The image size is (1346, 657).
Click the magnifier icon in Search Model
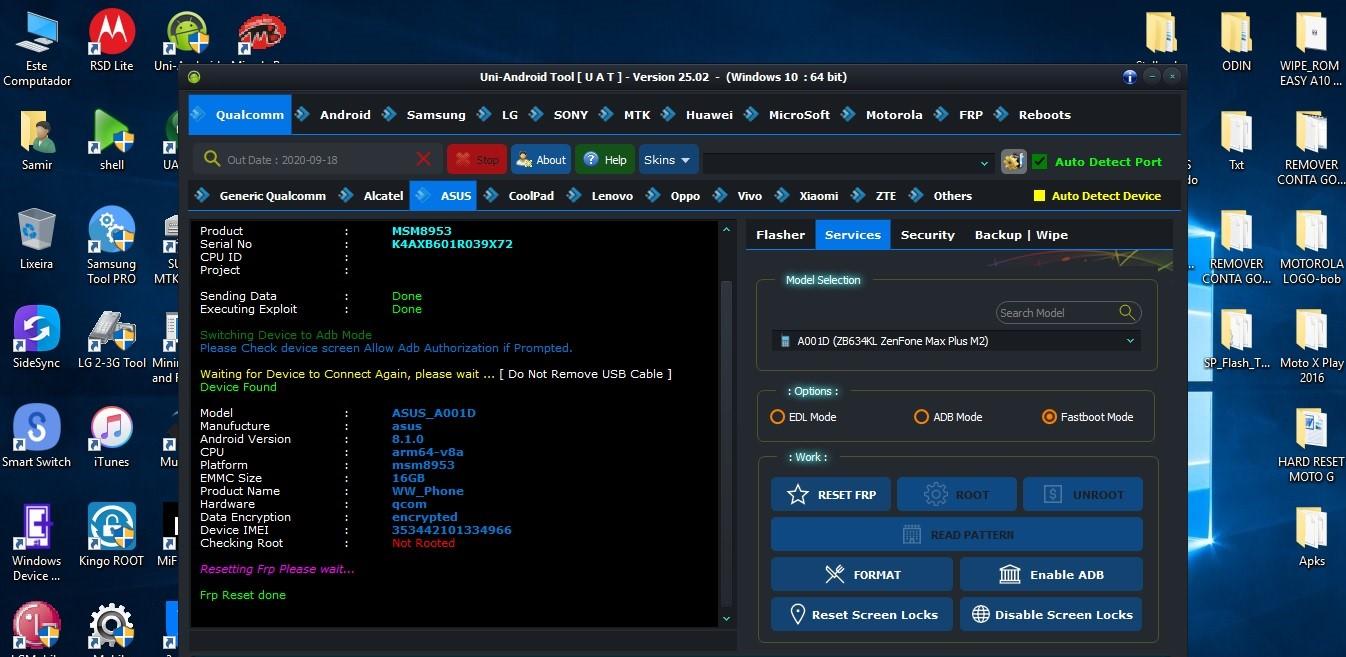(1127, 312)
